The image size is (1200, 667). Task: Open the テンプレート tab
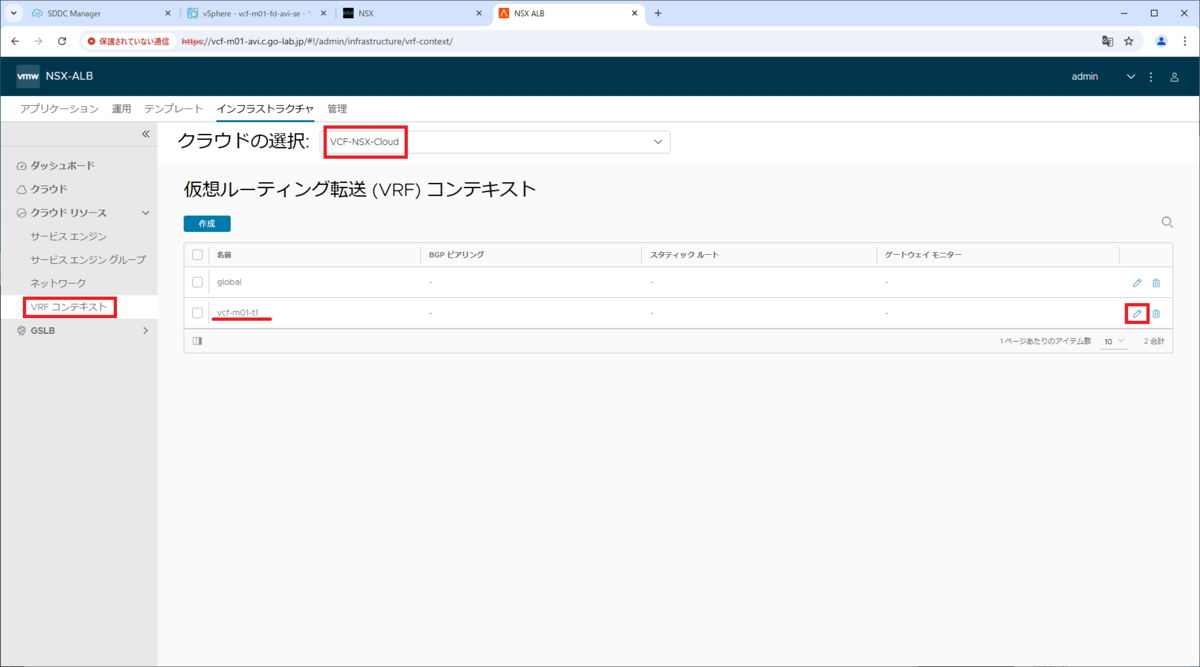pyautogui.click(x=174, y=109)
